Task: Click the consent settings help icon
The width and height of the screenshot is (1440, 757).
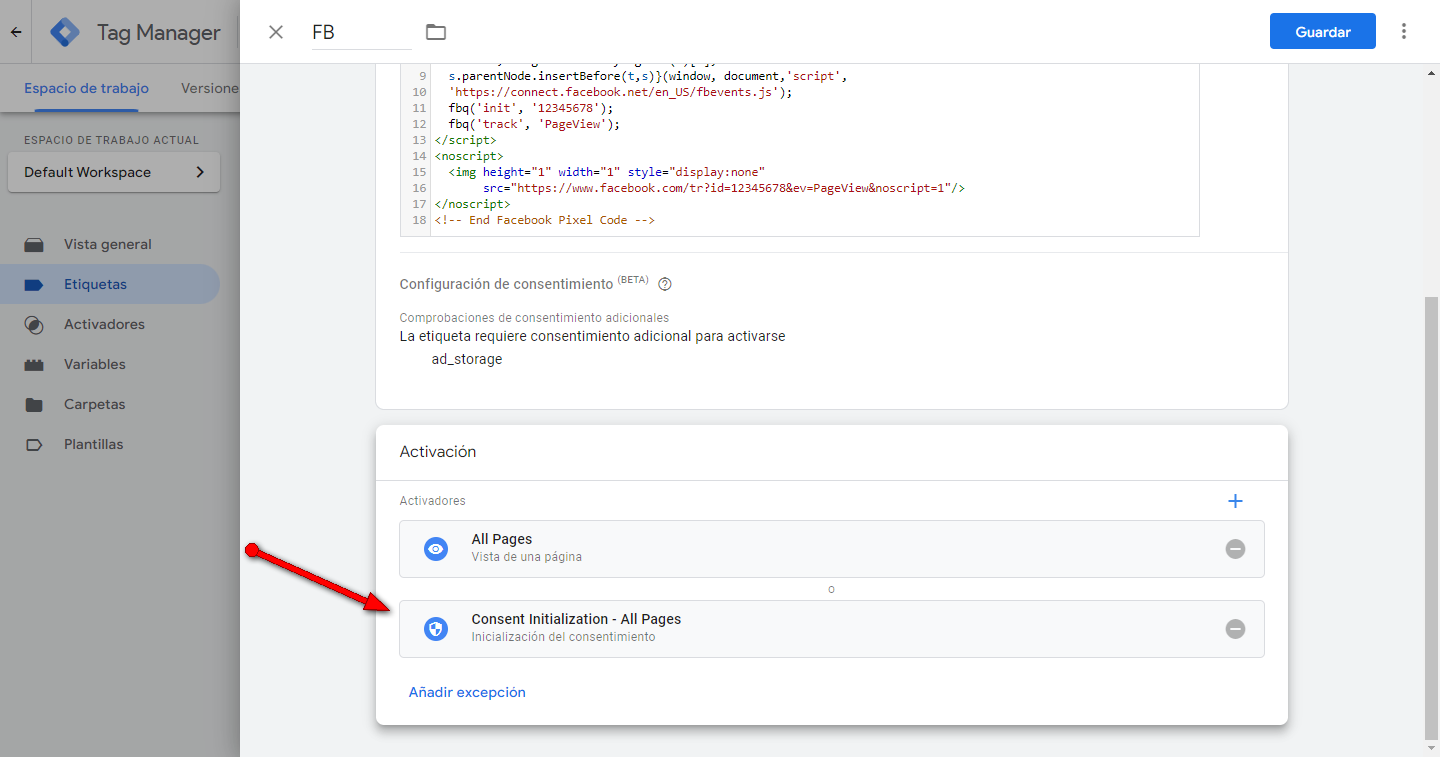Action: coord(665,284)
